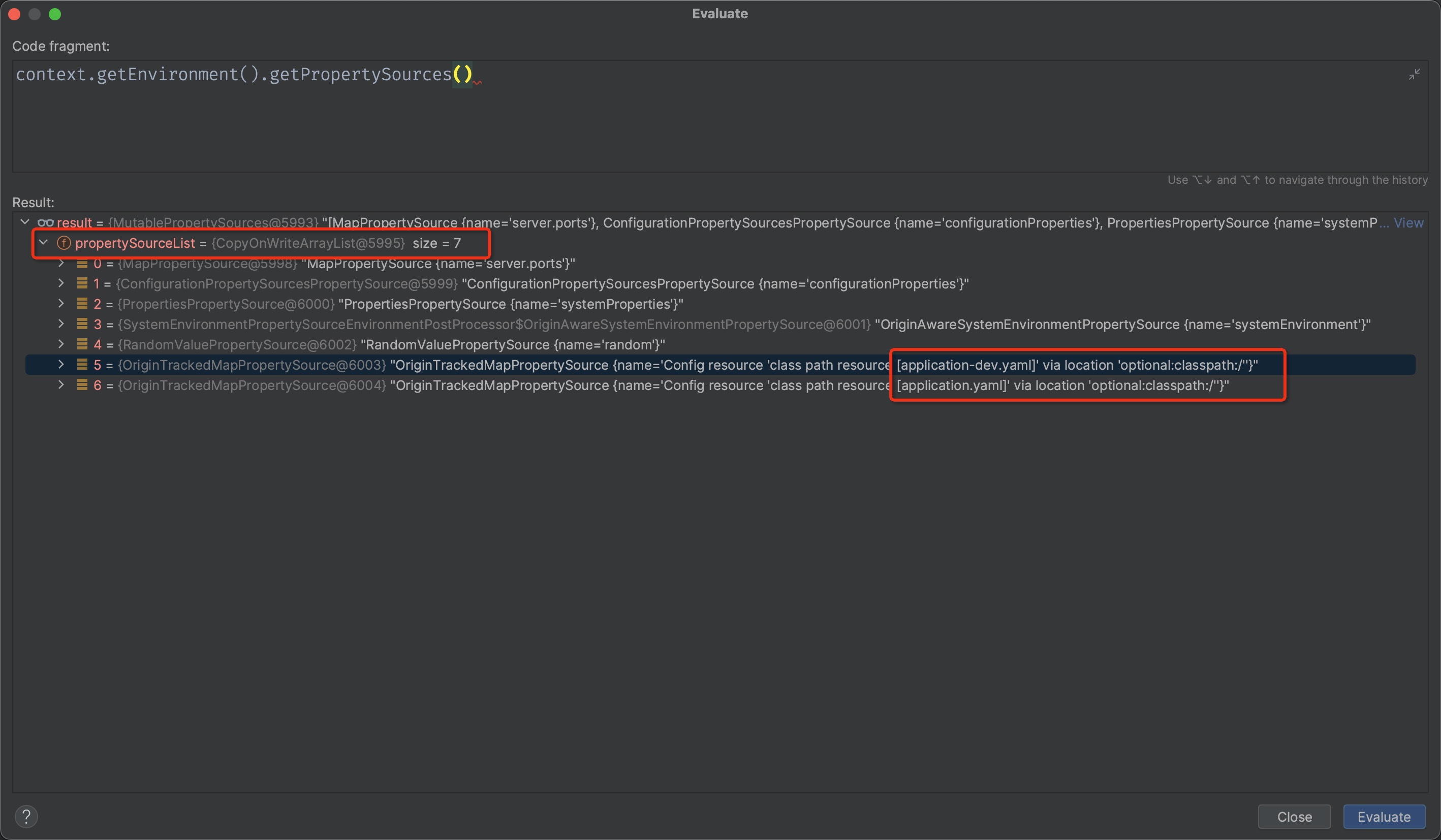Expand element 5 OriginTrackedMapPropertySource
The height and width of the screenshot is (840, 1441).
[62, 365]
